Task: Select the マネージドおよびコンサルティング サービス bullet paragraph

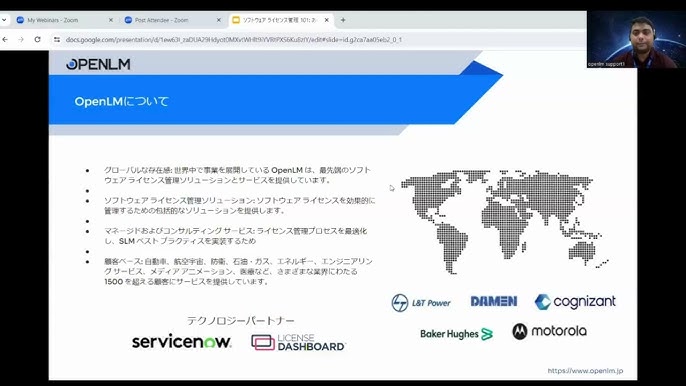Action: [x=235, y=236]
